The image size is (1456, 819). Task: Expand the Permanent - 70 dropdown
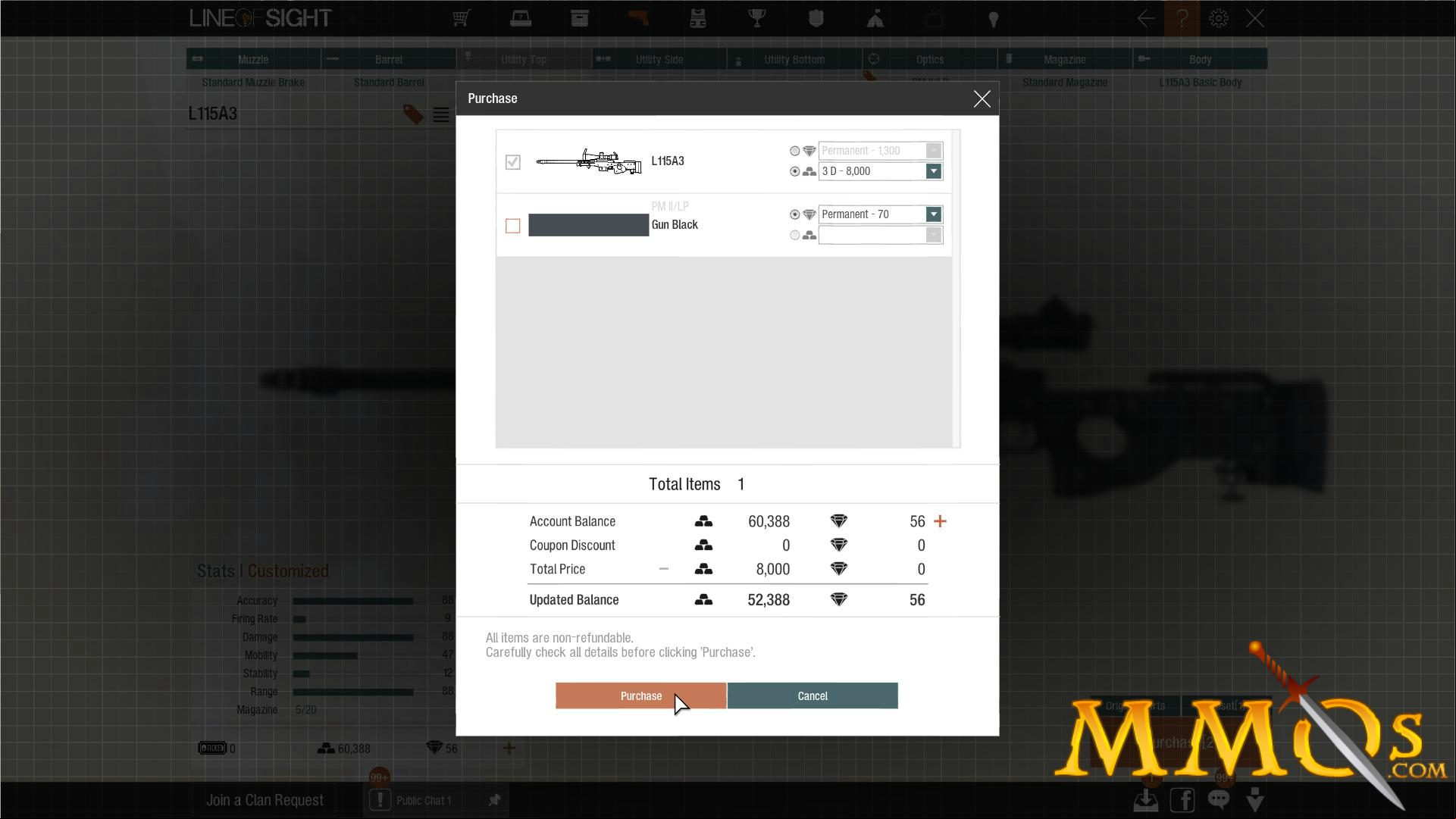click(x=934, y=214)
